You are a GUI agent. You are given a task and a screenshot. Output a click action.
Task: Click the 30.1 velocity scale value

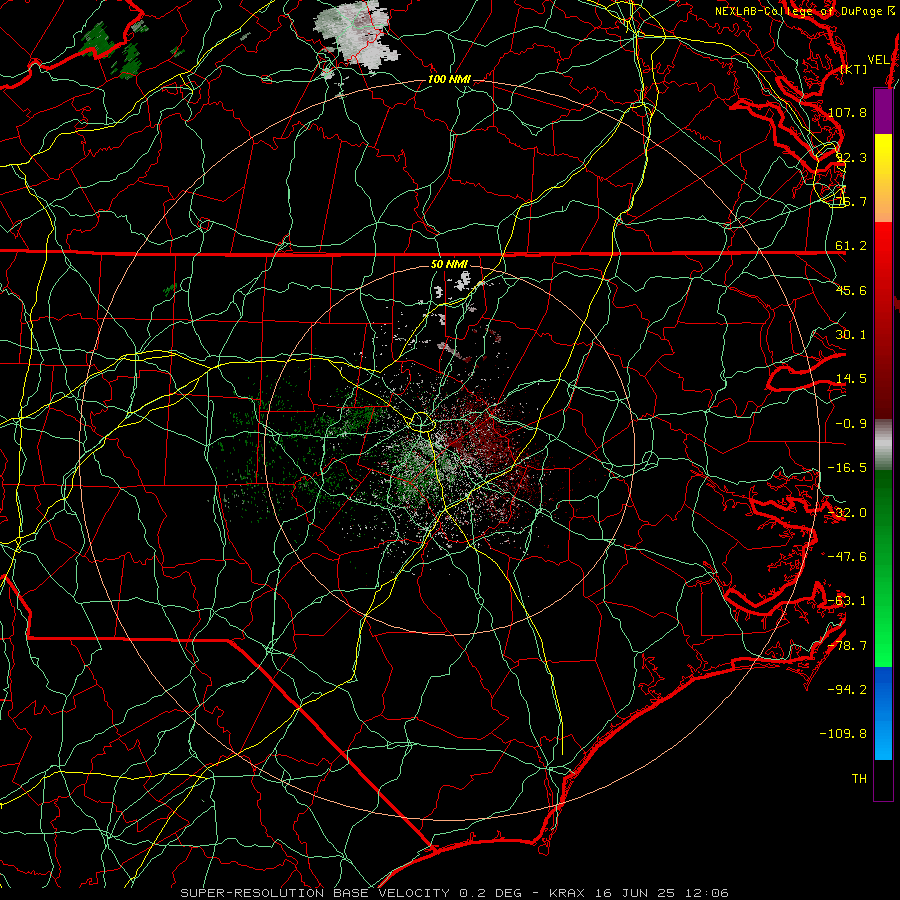pos(851,335)
